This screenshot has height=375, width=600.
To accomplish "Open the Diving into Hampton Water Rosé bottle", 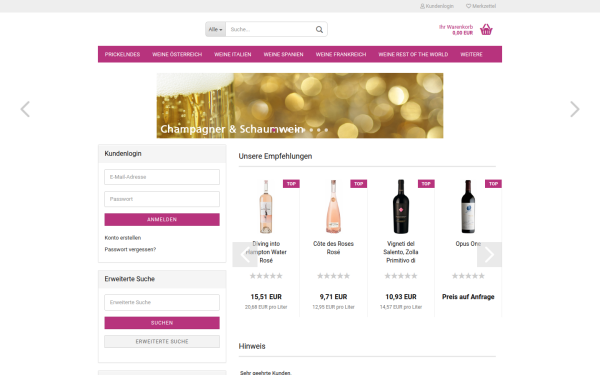I will click(x=266, y=207).
